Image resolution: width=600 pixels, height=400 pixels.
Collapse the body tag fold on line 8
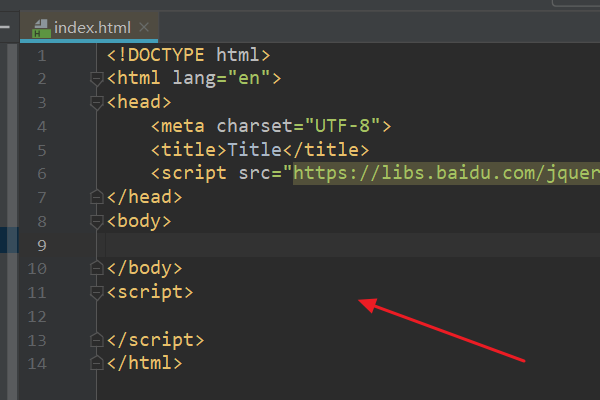point(96,221)
